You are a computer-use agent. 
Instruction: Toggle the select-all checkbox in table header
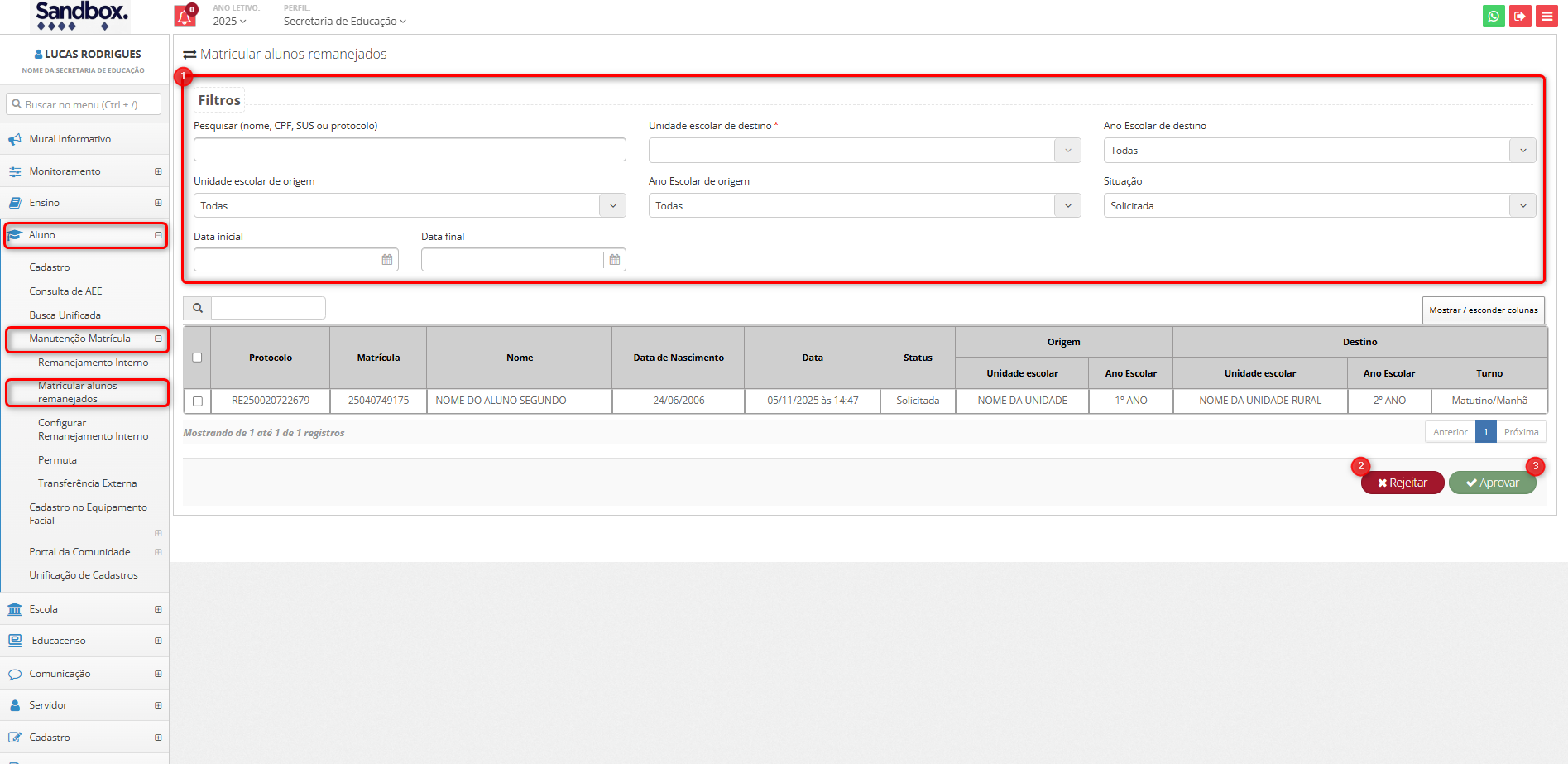pyautogui.click(x=197, y=358)
